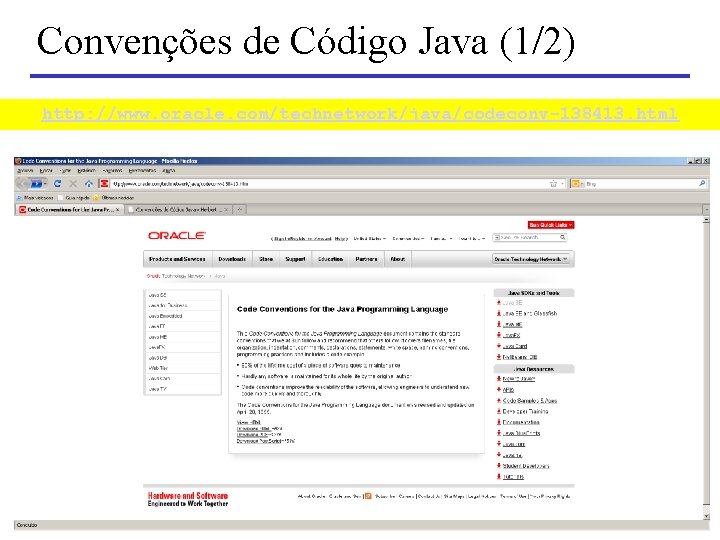This screenshot has height=540, width=720.
Task: Expand the Sun Quick Links red dropdown
Action: (x=551, y=225)
